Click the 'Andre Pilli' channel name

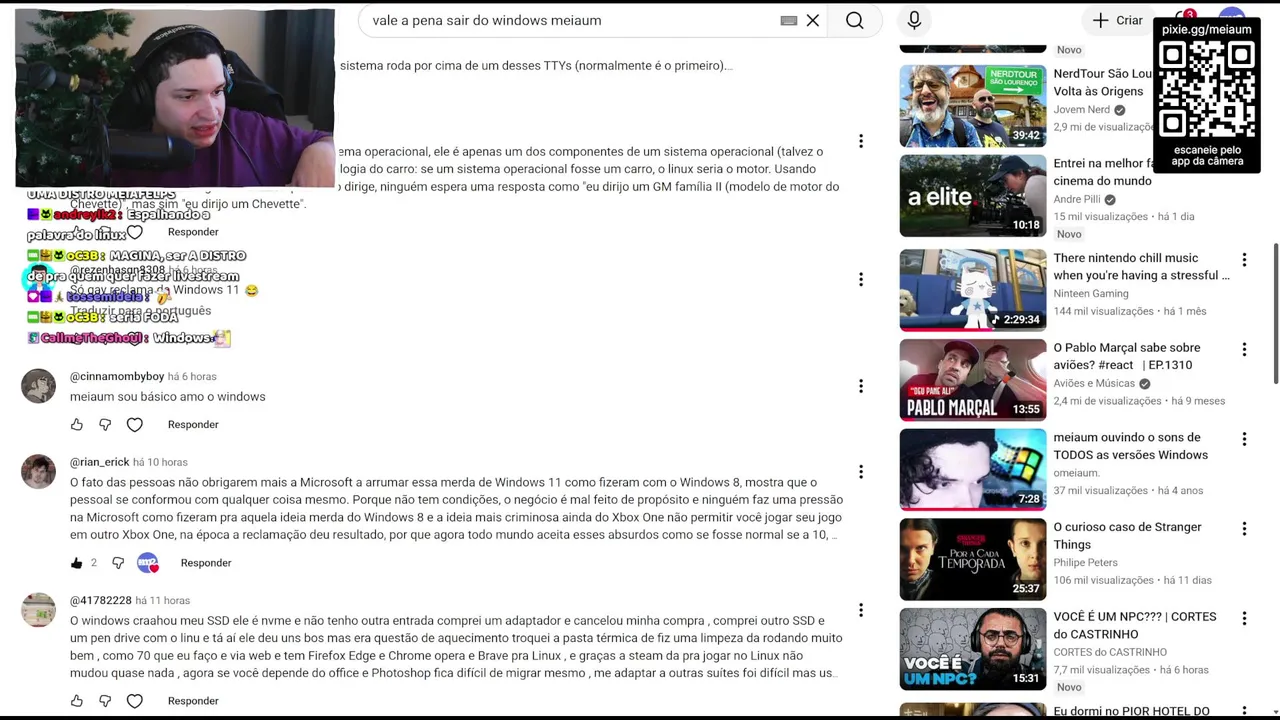1076,200
